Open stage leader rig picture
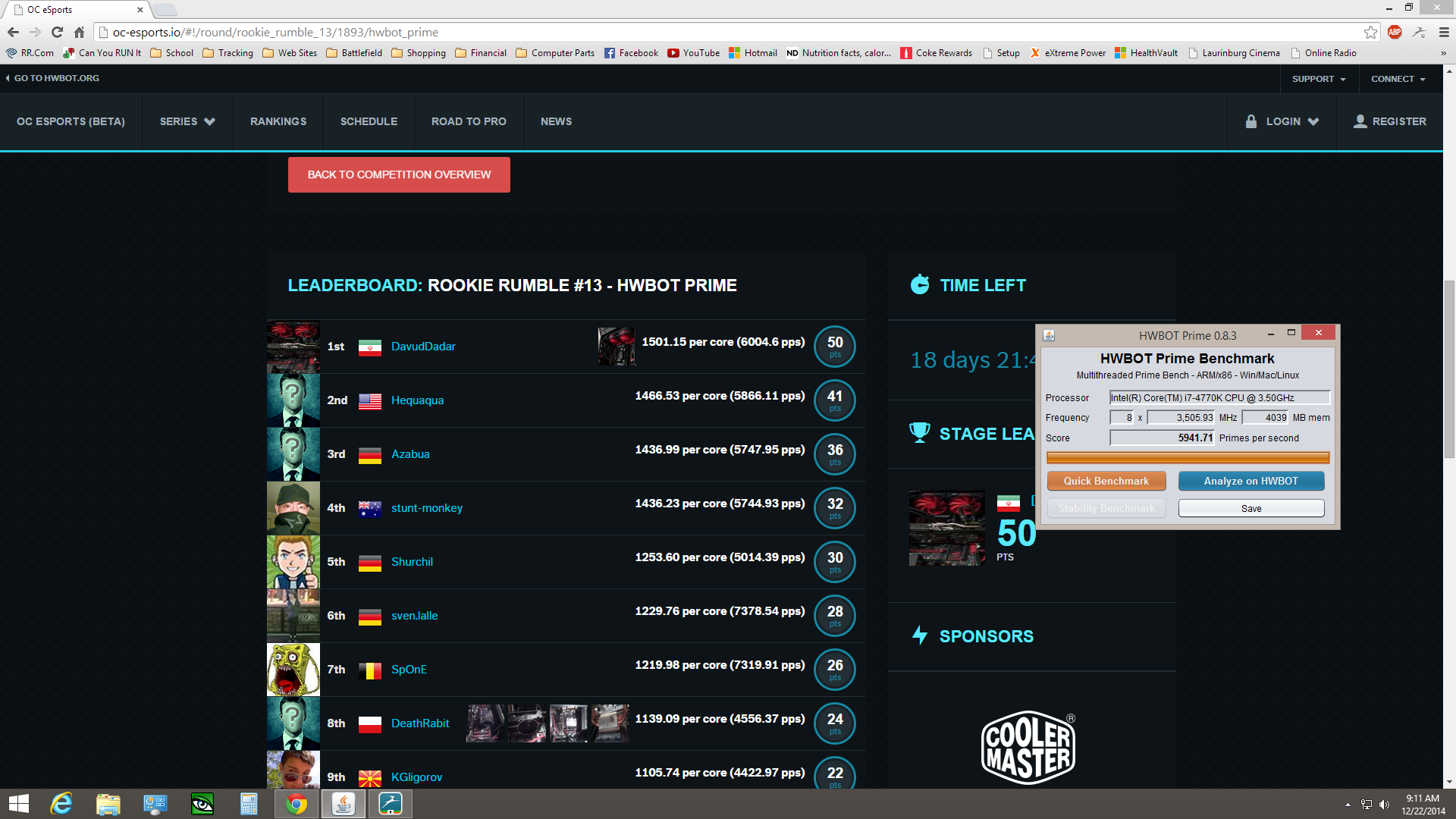Image resolution: width=1456 pixels, height=819 pixels. (x=947, y=528)
